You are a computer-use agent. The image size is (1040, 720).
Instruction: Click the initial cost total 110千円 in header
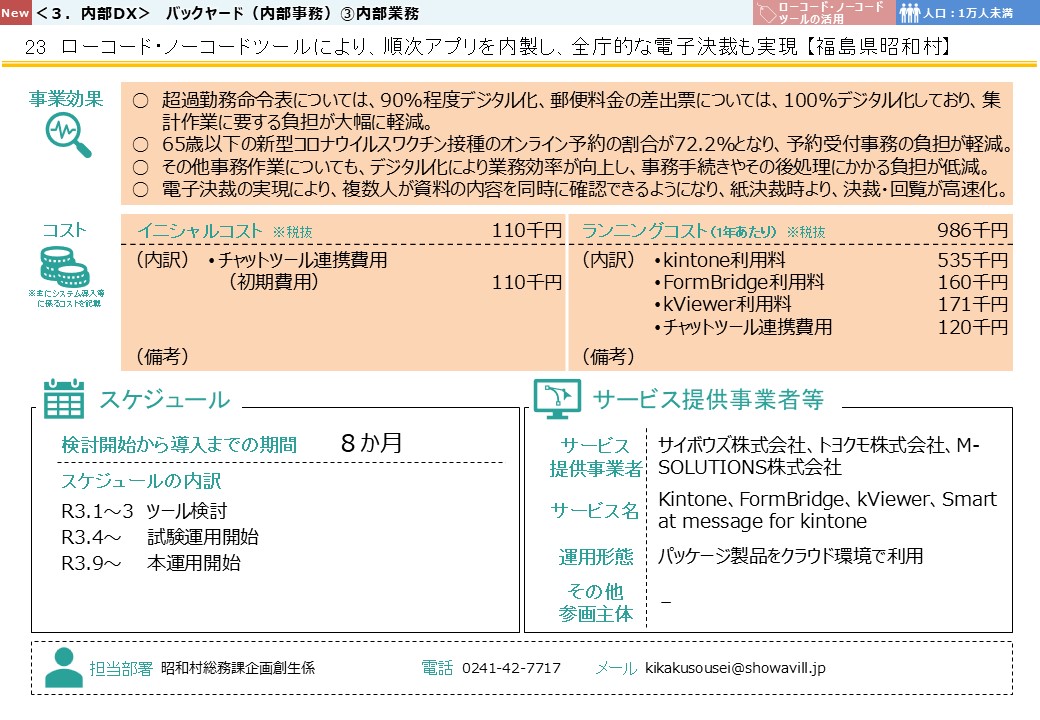[x=527, y=230]
